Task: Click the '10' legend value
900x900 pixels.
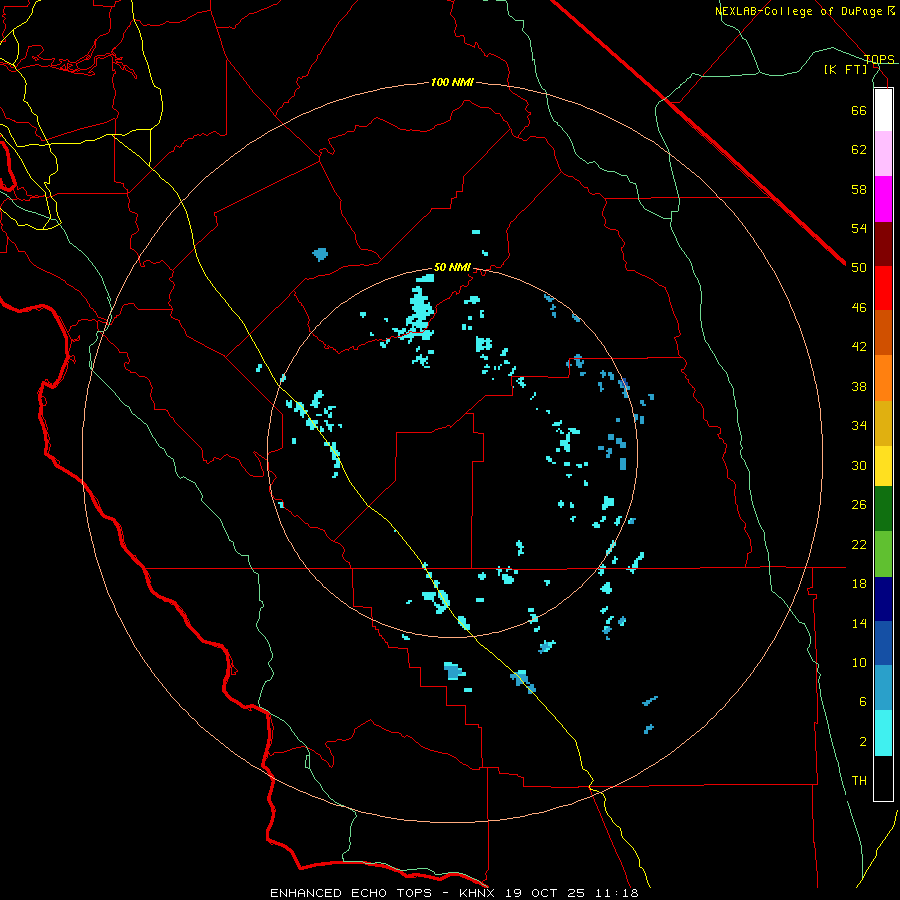Action: [x=859, y=662]
